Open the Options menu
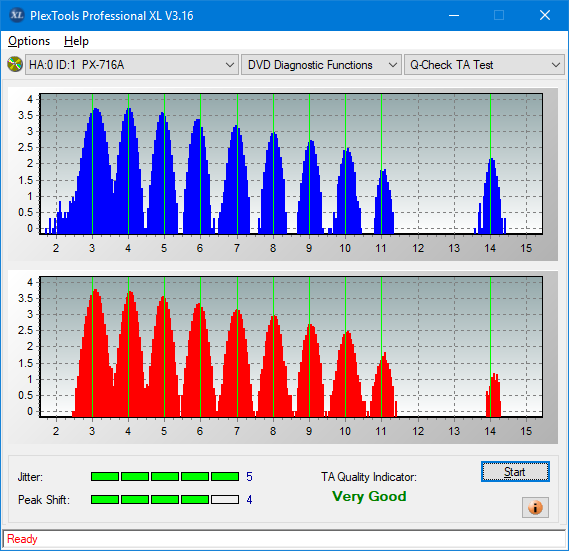Image resolution: width=569 pixels, height=551 pixels. [x=29, y=41]
